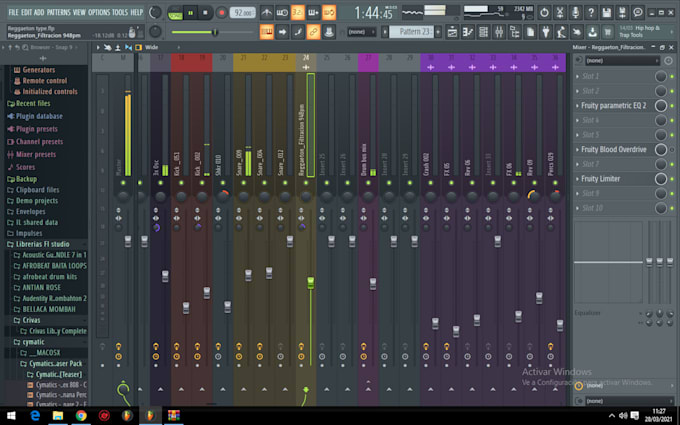Click the render audio export icon
680x425 pixels.
[x=622, y=13]
